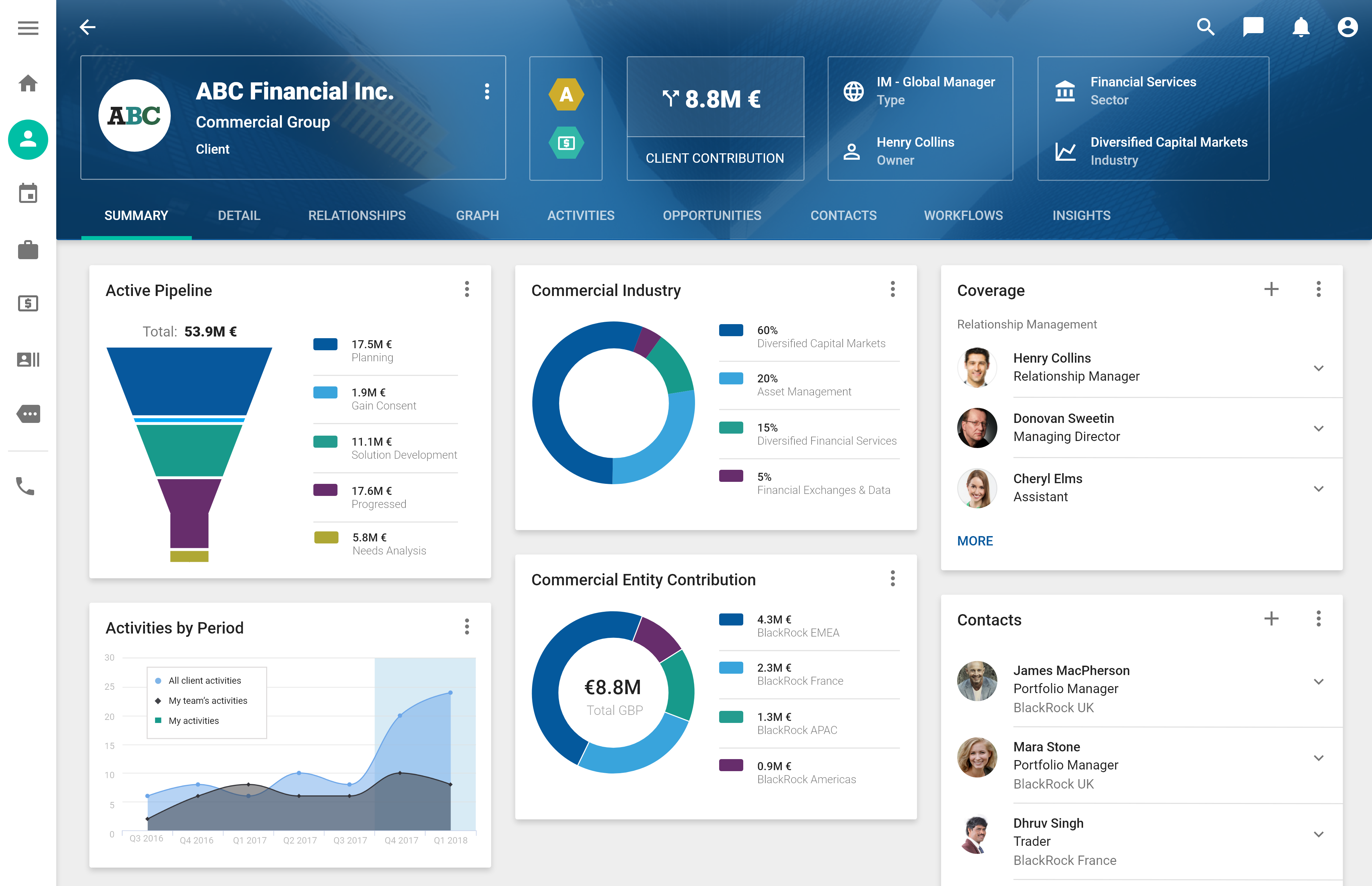Switch to the Opportunities tab
This screenshot has width=1372, height=886.
tap(711, 216)
